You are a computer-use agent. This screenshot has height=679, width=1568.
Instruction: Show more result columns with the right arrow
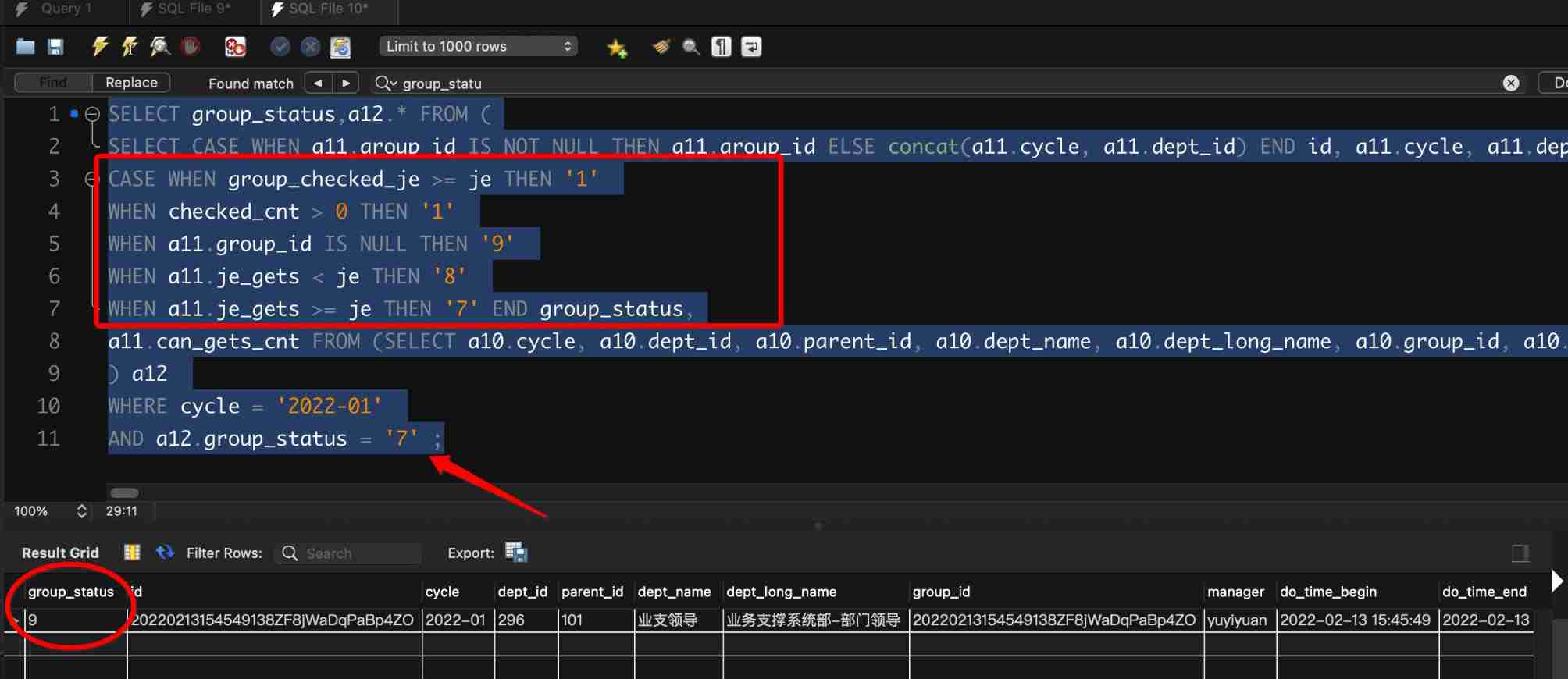point(1558,581)
